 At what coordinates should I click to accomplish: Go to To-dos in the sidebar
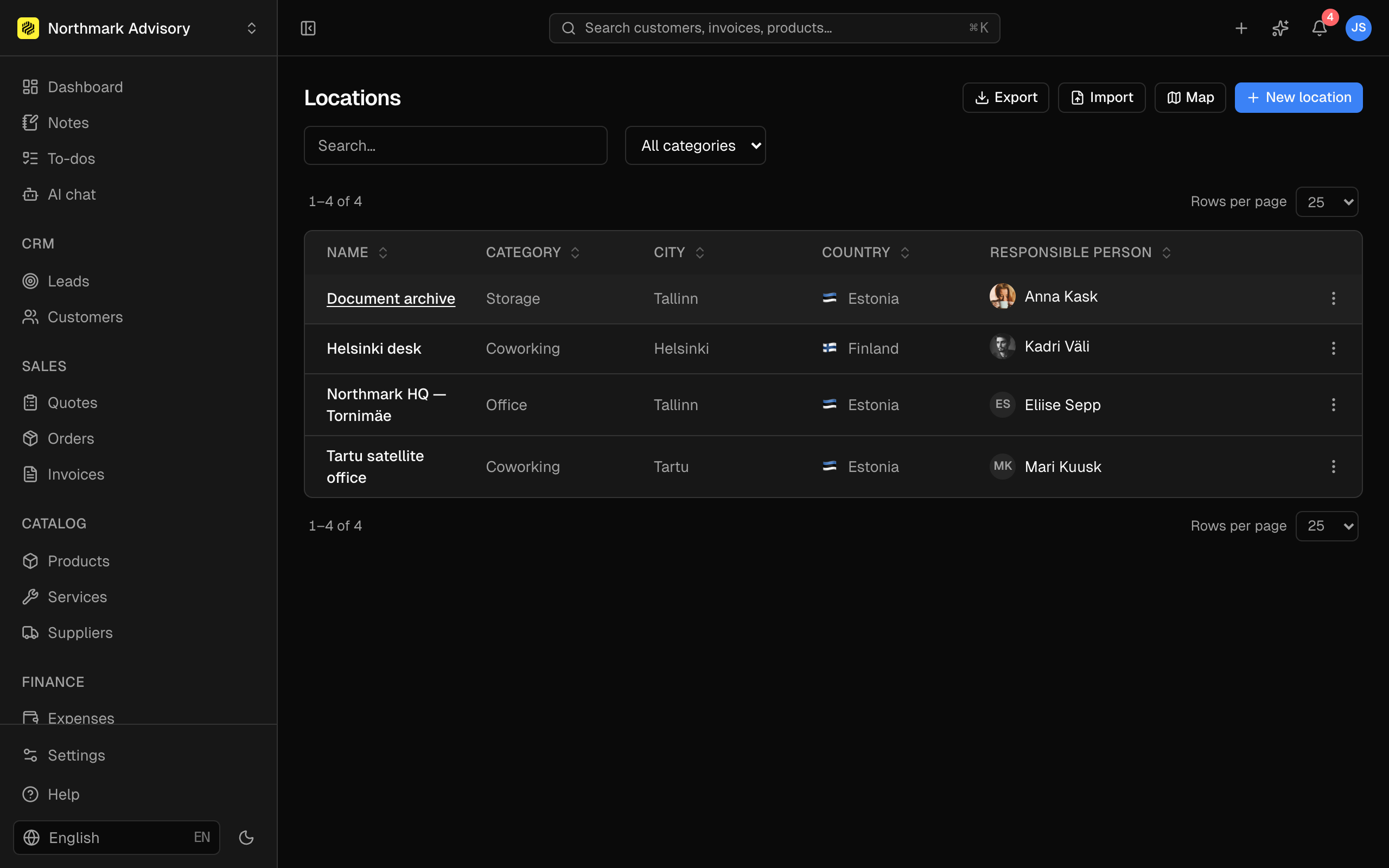(x=138, y=158)
